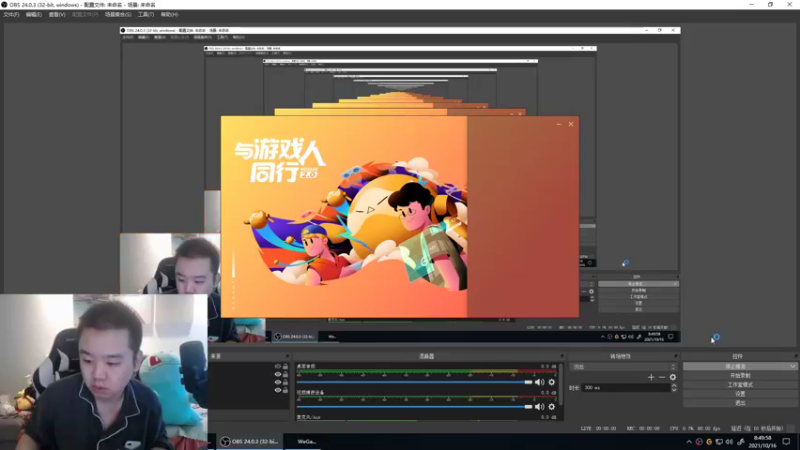
Task: Hide the third source with eye icon
Action: click(x=278, y=382)
